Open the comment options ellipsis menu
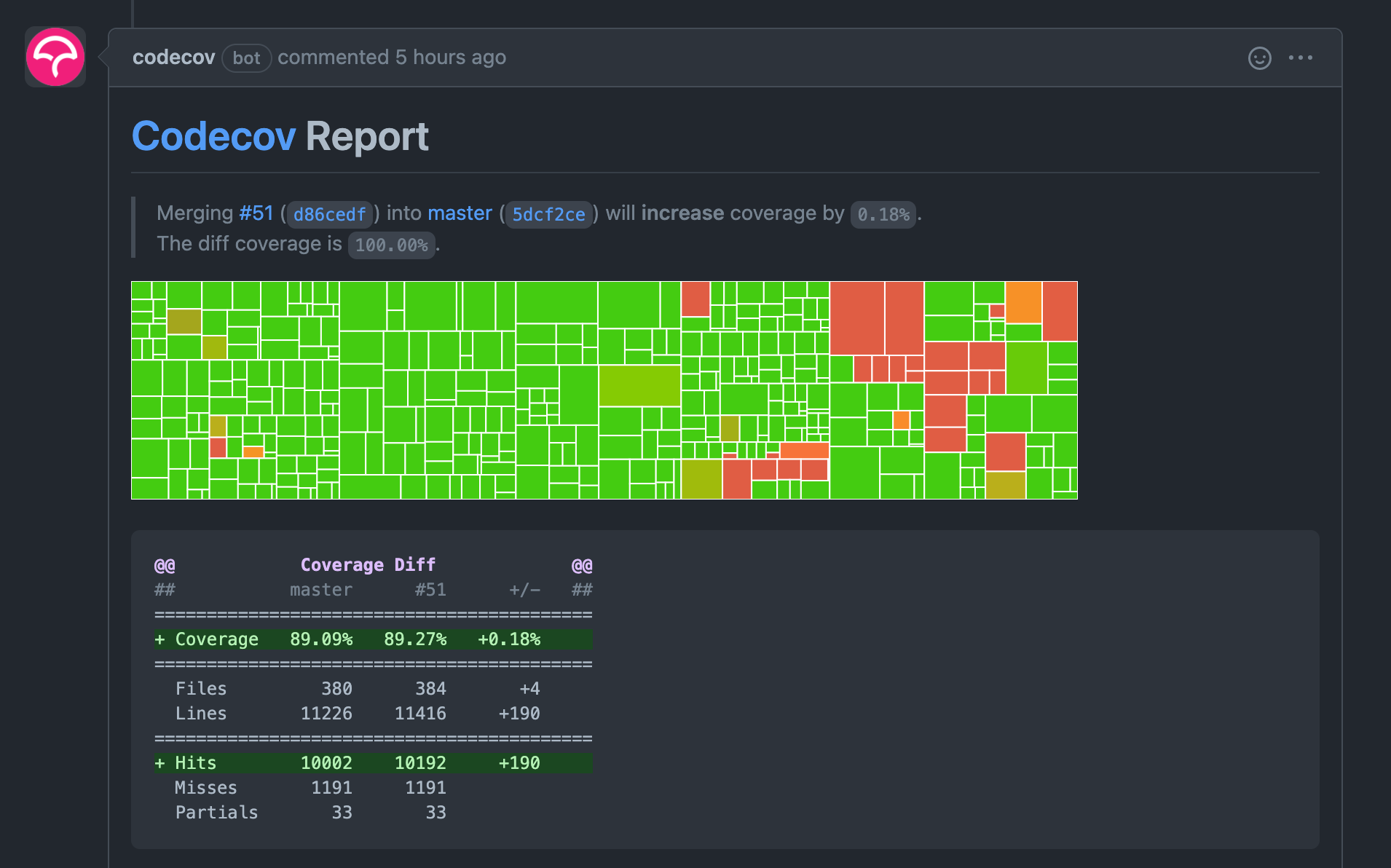This screenshot has height=868, width=1391. pos(1300,58)
